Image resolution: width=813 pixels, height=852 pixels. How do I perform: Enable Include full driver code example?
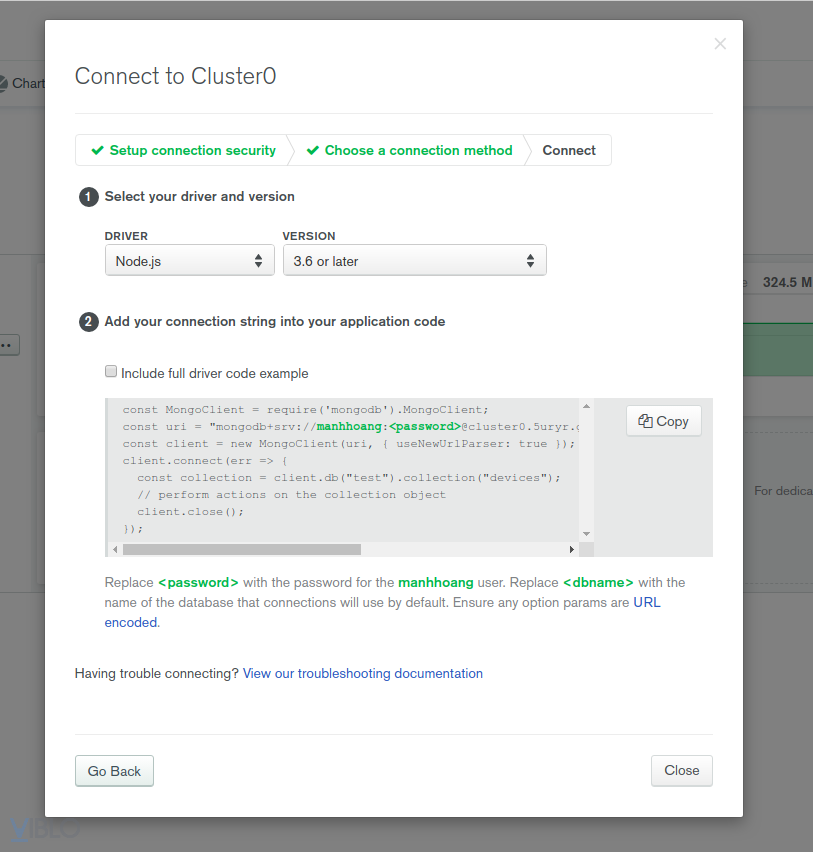112,372
